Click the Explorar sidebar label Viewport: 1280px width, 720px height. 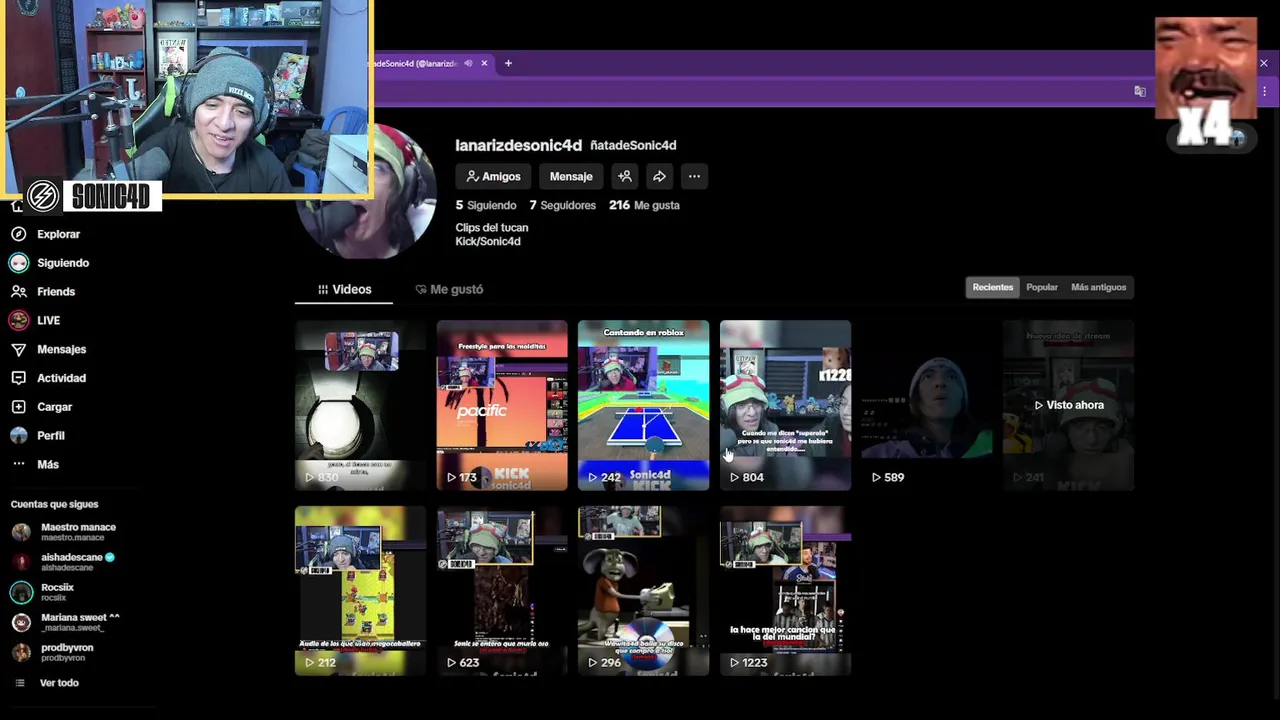tap(58, 234)
